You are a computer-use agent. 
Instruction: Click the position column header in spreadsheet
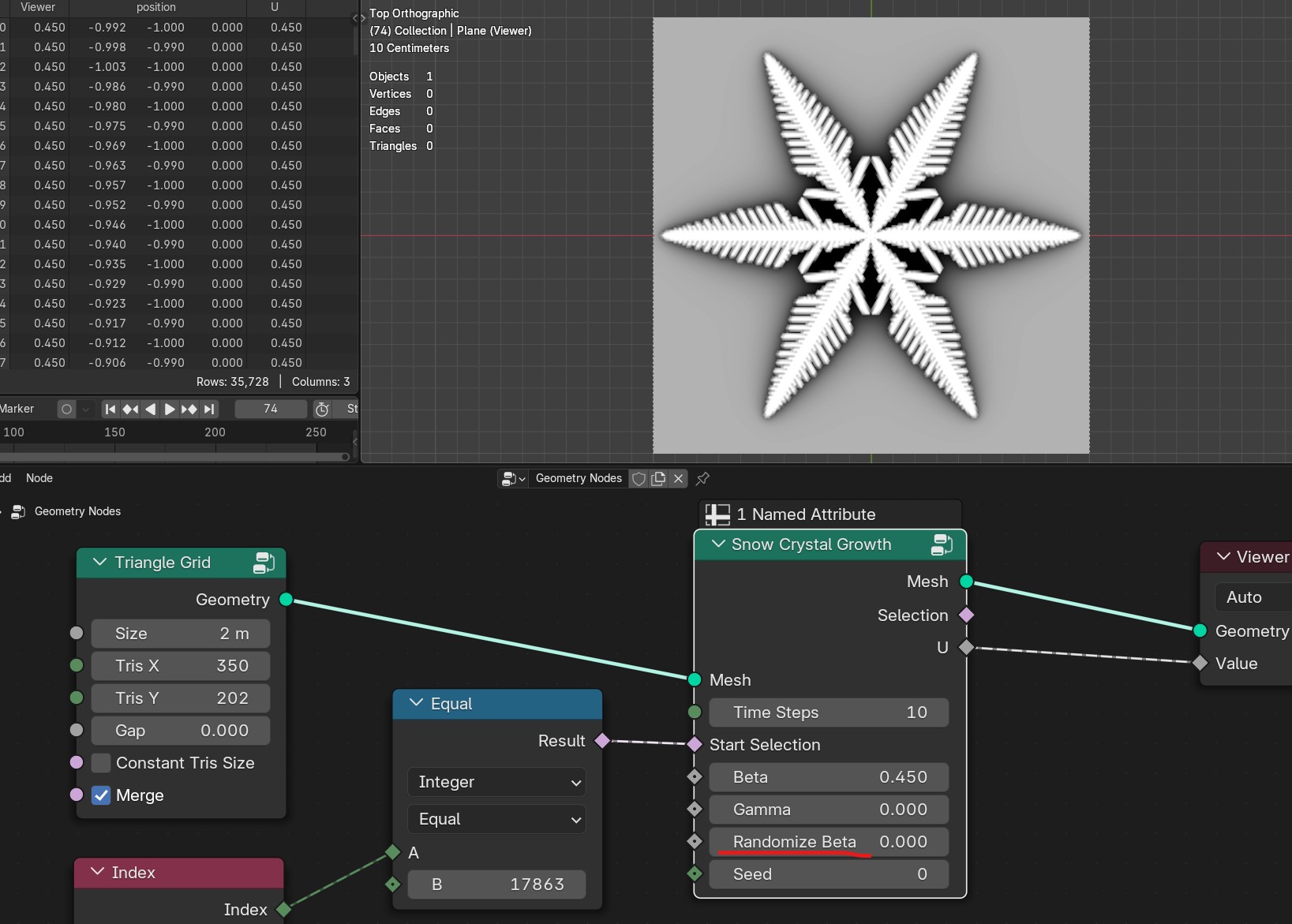[156, 7]
